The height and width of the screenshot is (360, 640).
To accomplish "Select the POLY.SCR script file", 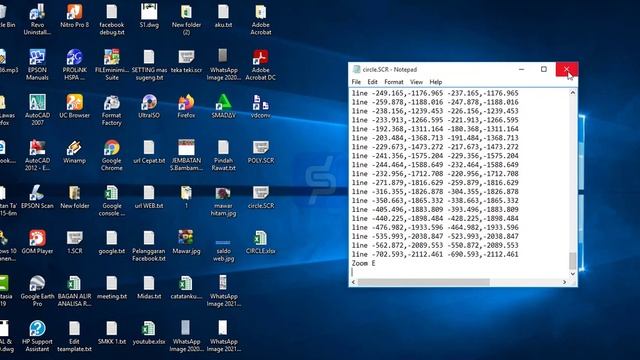I will [261, 152].
